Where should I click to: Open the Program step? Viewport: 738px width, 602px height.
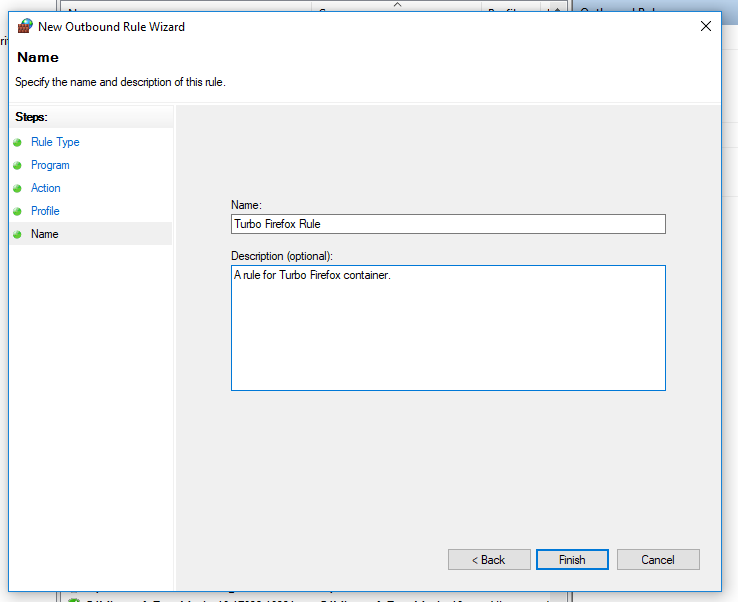click(x=50, y=165)
